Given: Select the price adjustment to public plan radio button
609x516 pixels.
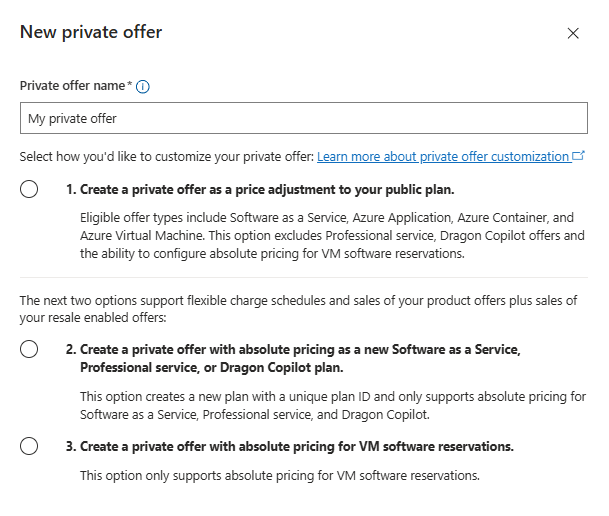Looking at the screenshot, I should click(x=29, y=189).
